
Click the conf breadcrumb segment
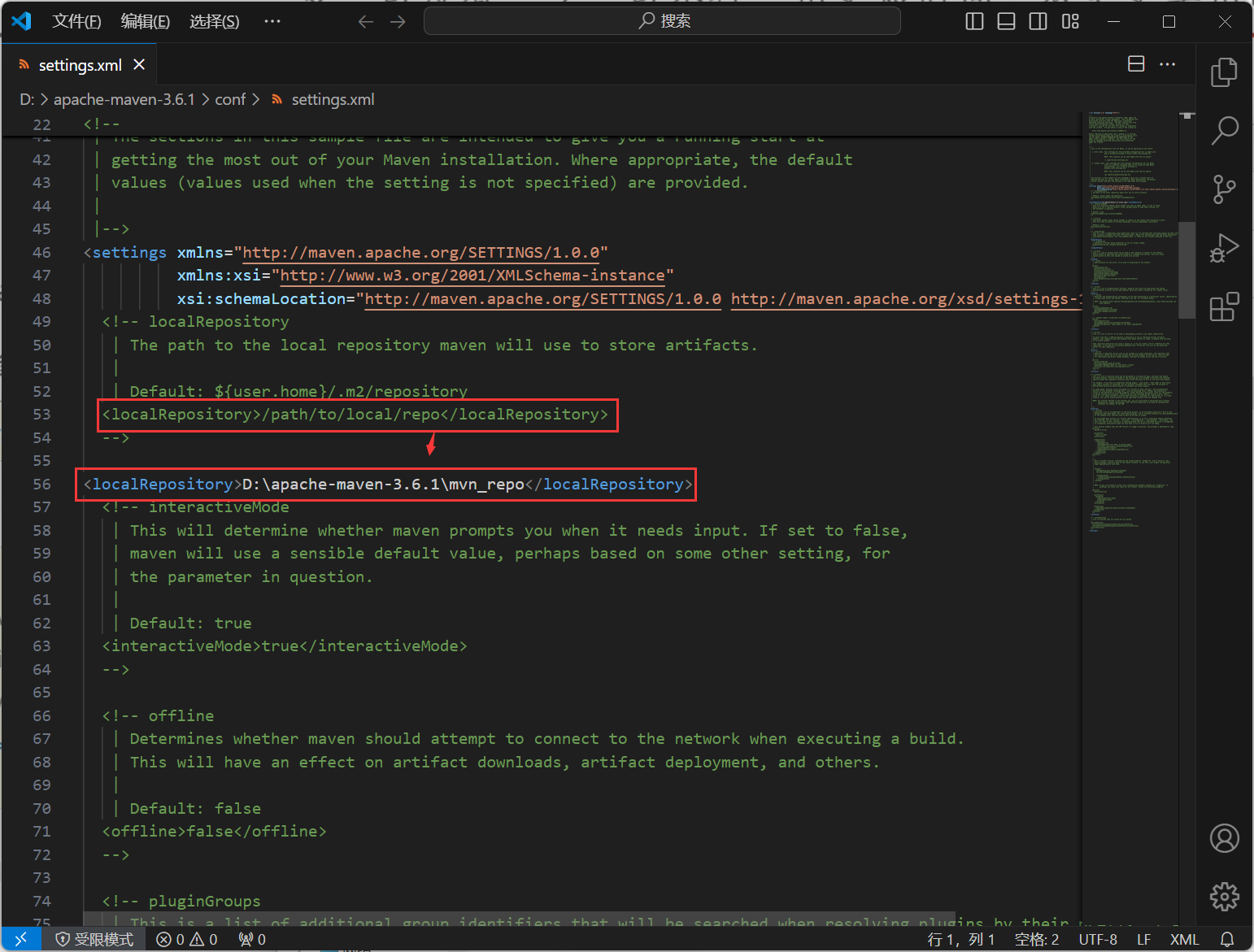(x=230, y=99)
